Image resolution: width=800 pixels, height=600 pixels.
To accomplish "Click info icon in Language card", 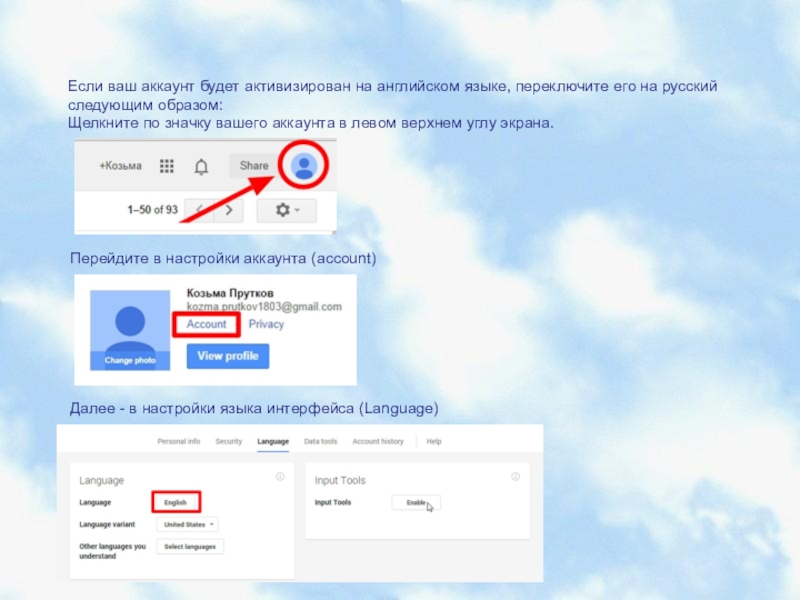I will [x=280, y=477].
